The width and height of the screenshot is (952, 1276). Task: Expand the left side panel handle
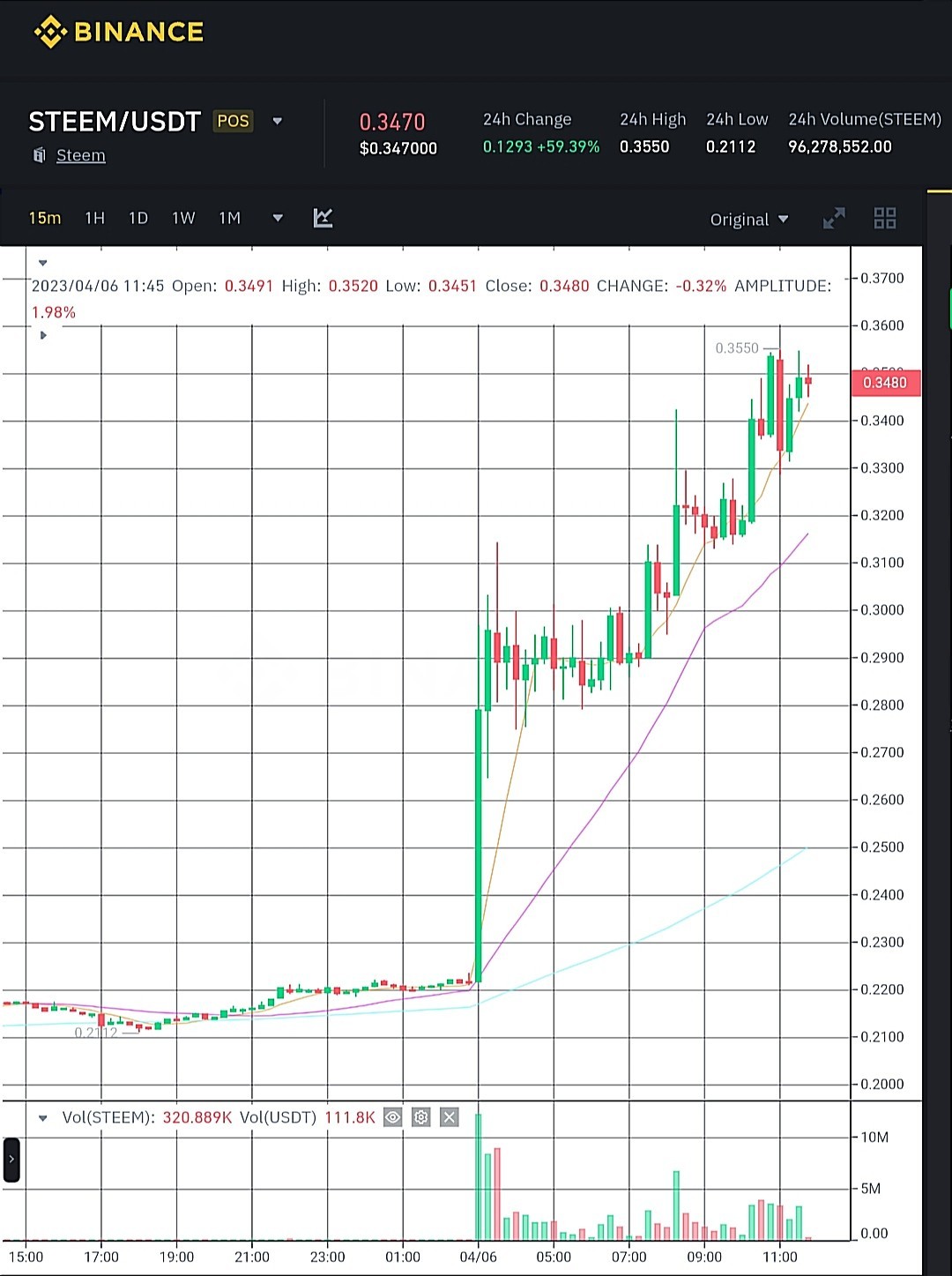tap(11, 1160)
